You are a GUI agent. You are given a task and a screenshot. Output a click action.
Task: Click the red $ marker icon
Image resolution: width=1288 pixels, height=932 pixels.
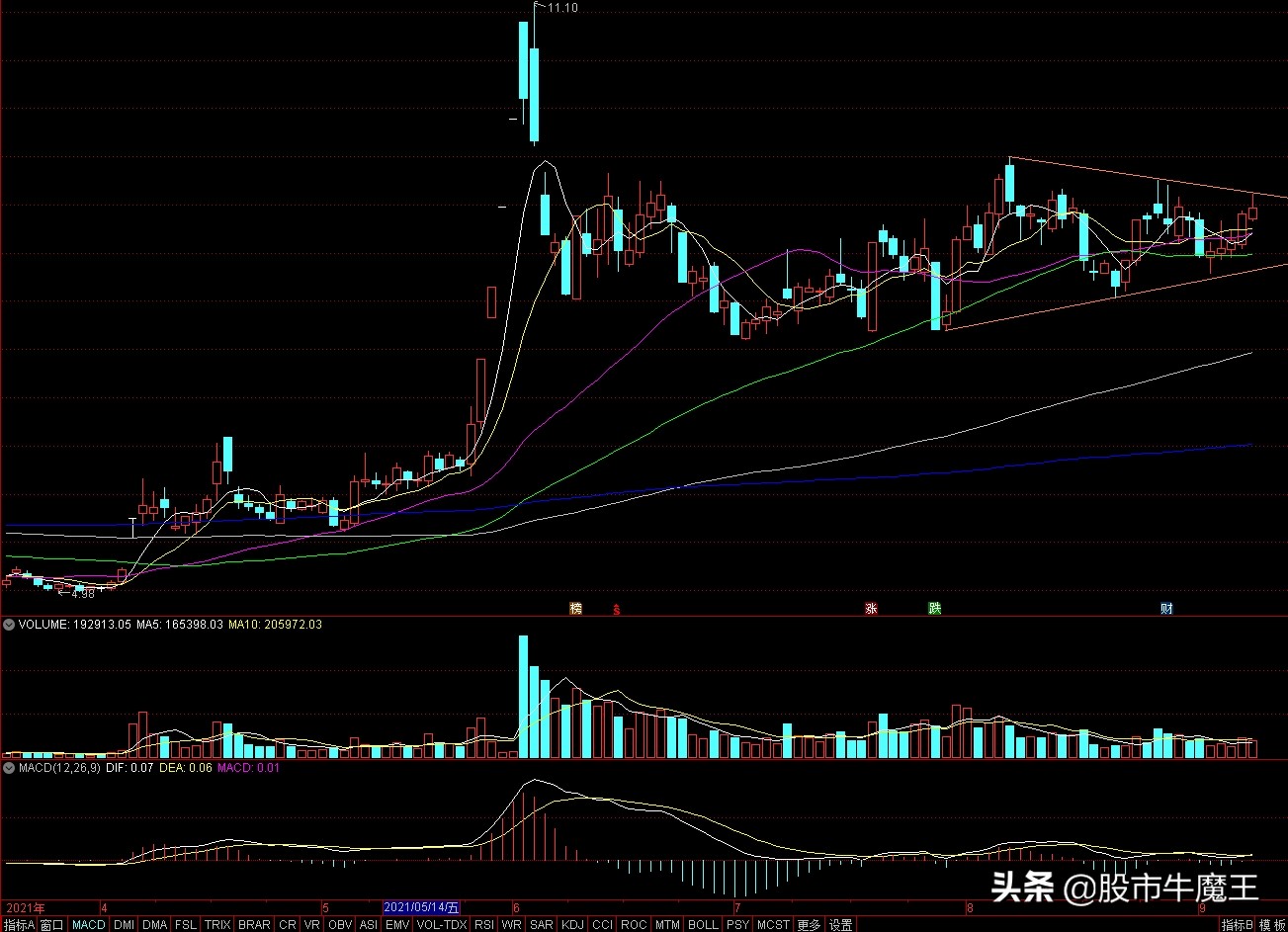coord(618,609)
